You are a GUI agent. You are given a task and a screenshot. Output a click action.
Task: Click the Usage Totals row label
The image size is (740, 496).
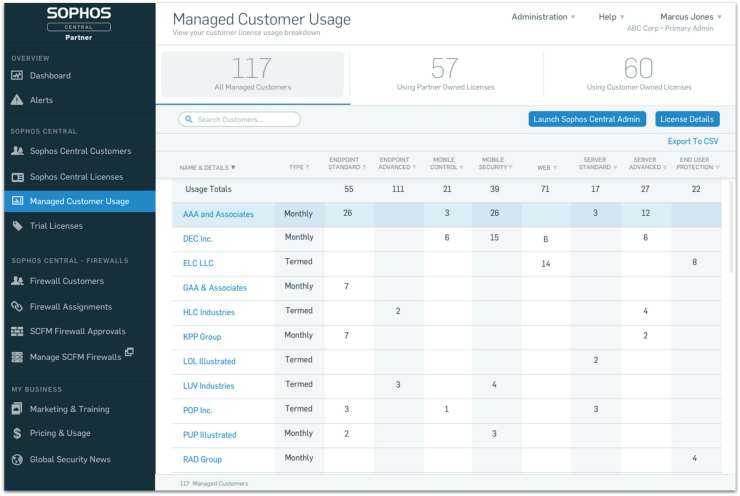coord(208,189)
